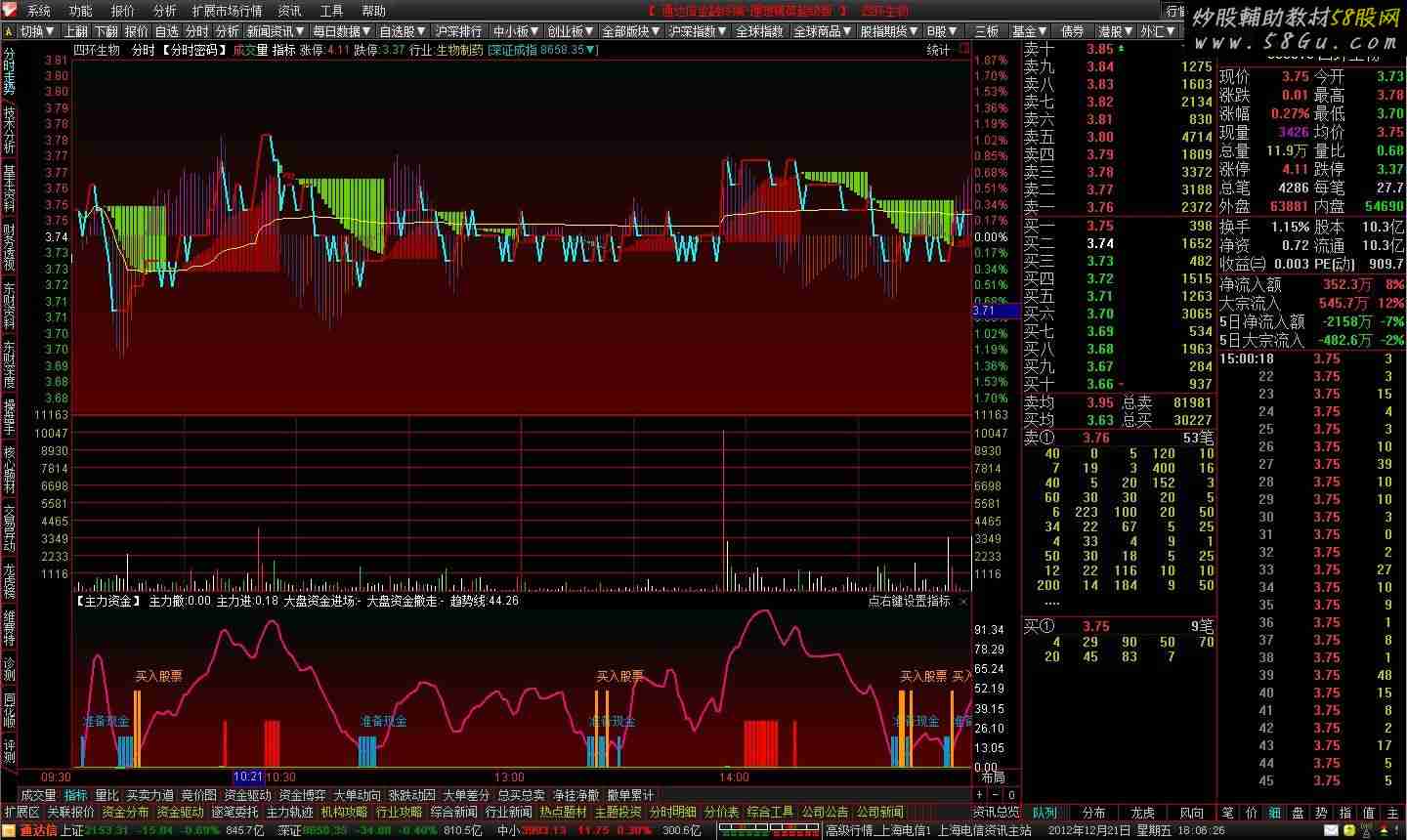The image size is (1407, 840).
Task: Click the 债券 toolbar button
Action: [x=1072, y=31]
